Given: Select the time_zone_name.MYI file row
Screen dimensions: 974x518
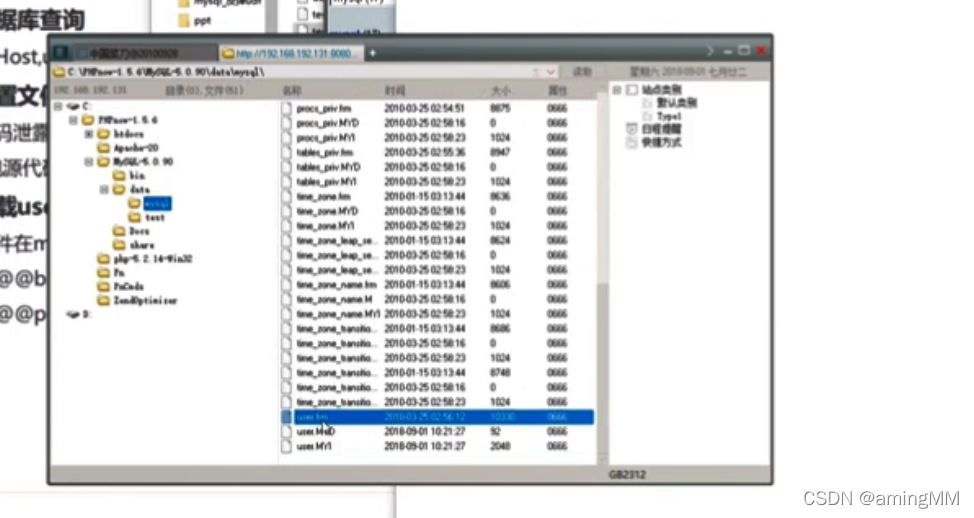Looking at the screenshot, I should coord(437,314).
